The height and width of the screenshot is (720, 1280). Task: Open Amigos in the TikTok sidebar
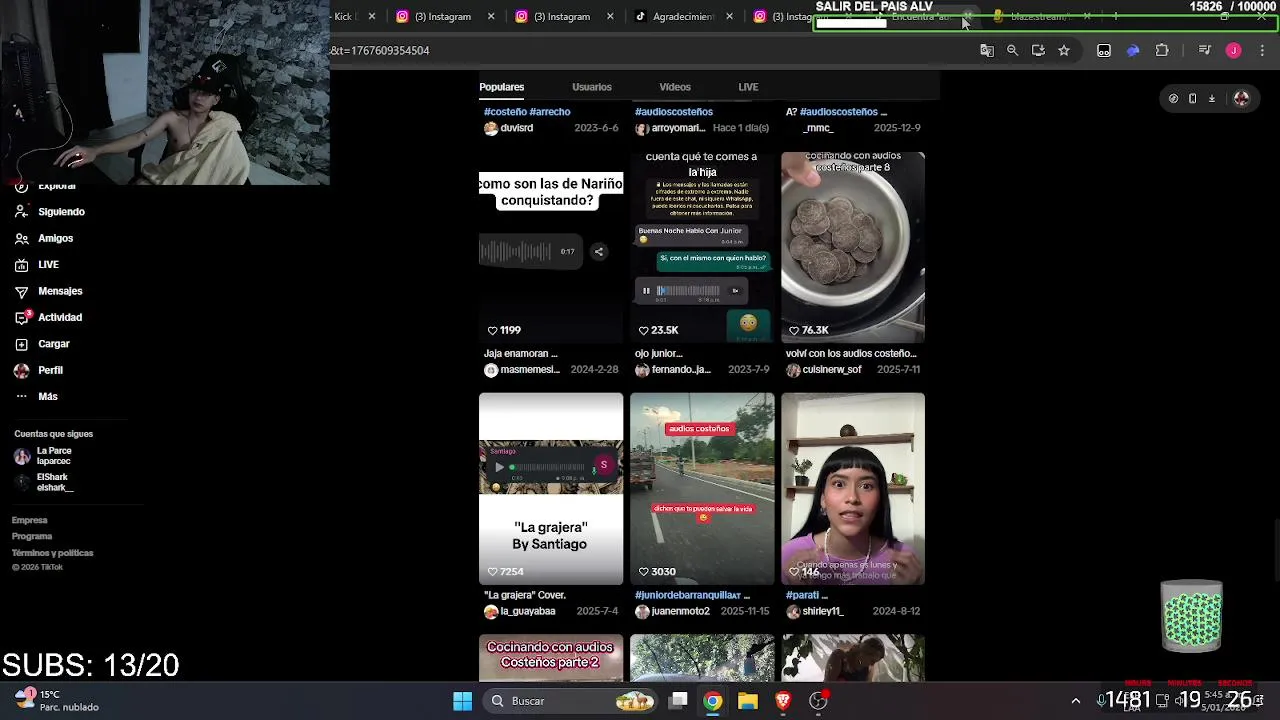(44, 238)
